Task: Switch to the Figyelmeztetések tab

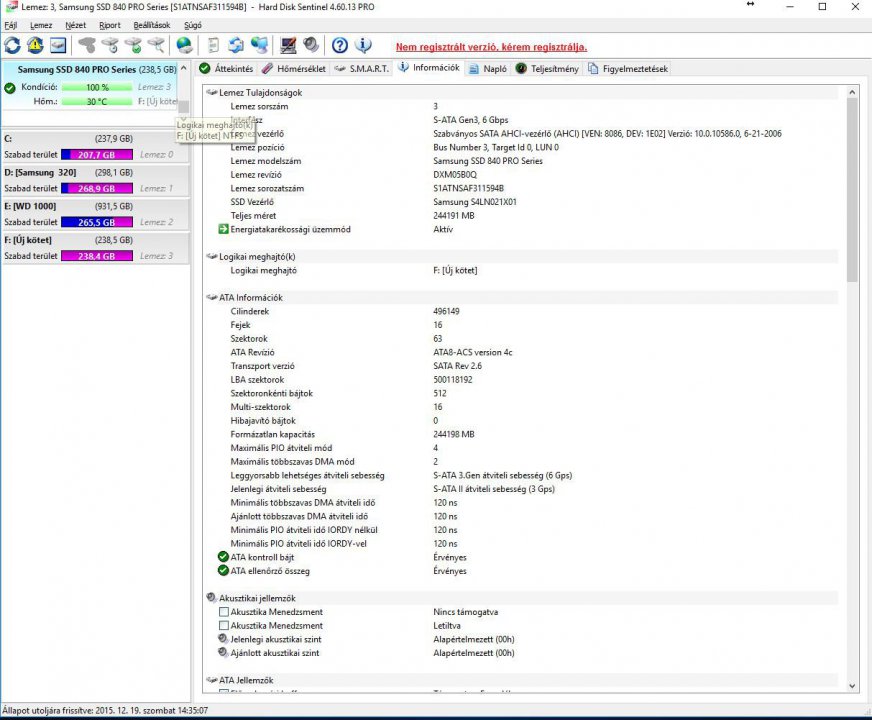Action: click(628, 68)
